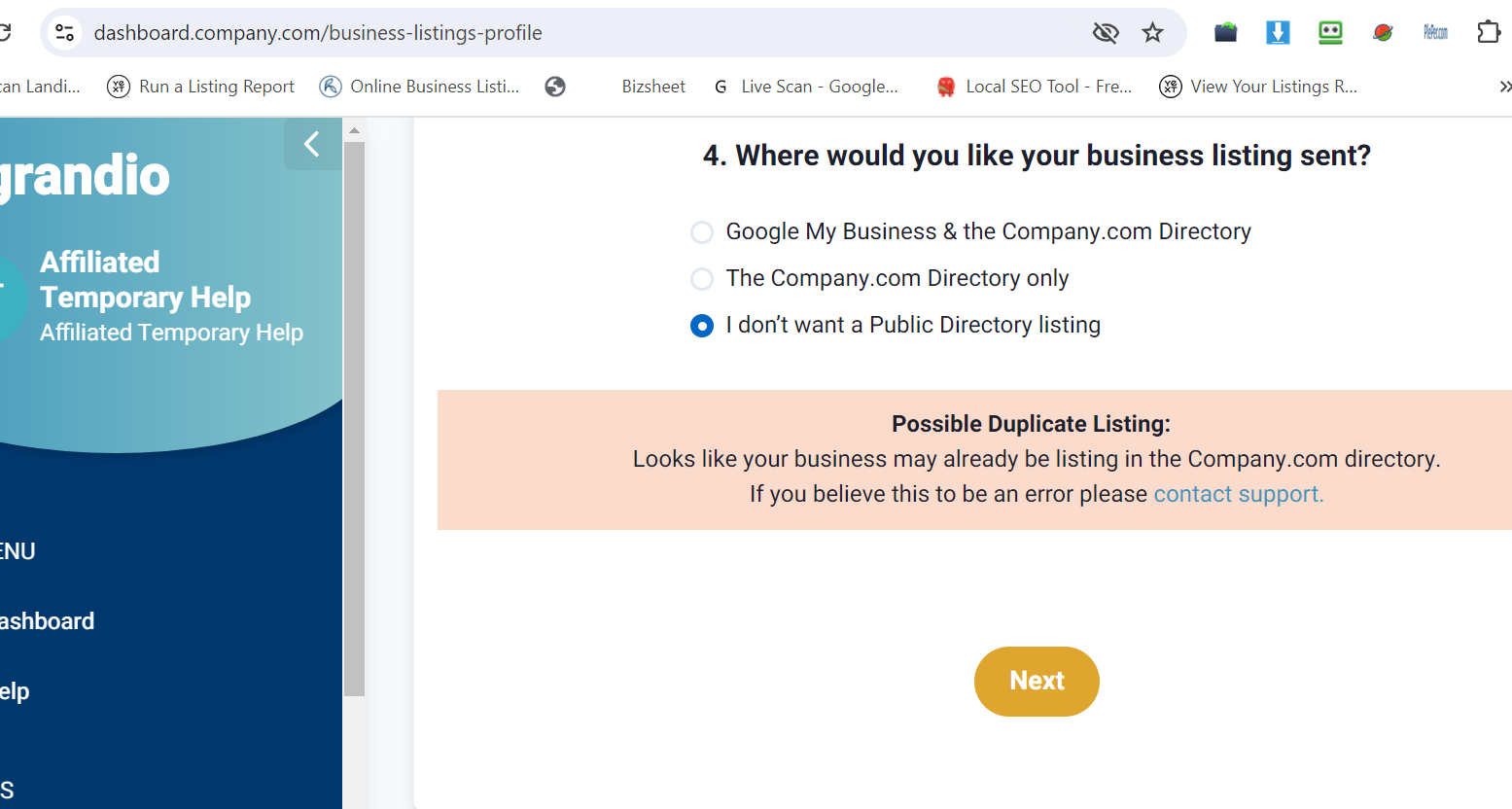1512x809 pixels.
Task: Open the Bizsheet bookmark
Action: point(652,87)
